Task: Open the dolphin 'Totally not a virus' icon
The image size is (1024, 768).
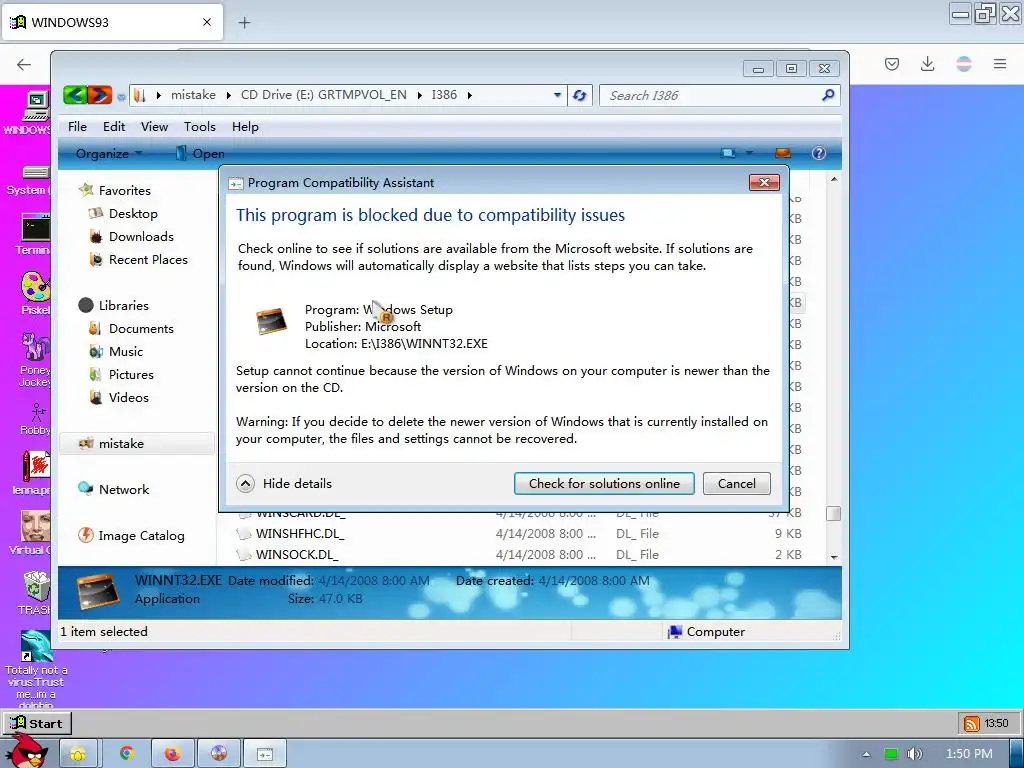Action: (x=36, y=668)
